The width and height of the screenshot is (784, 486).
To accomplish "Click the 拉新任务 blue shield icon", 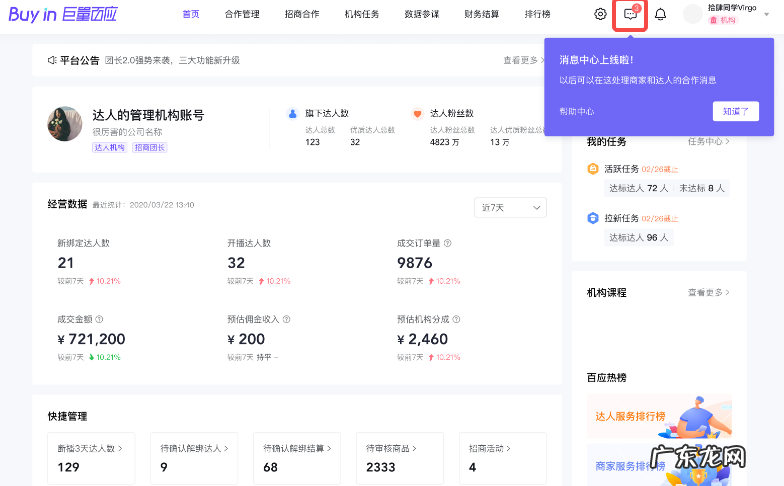I will [592, 218].
